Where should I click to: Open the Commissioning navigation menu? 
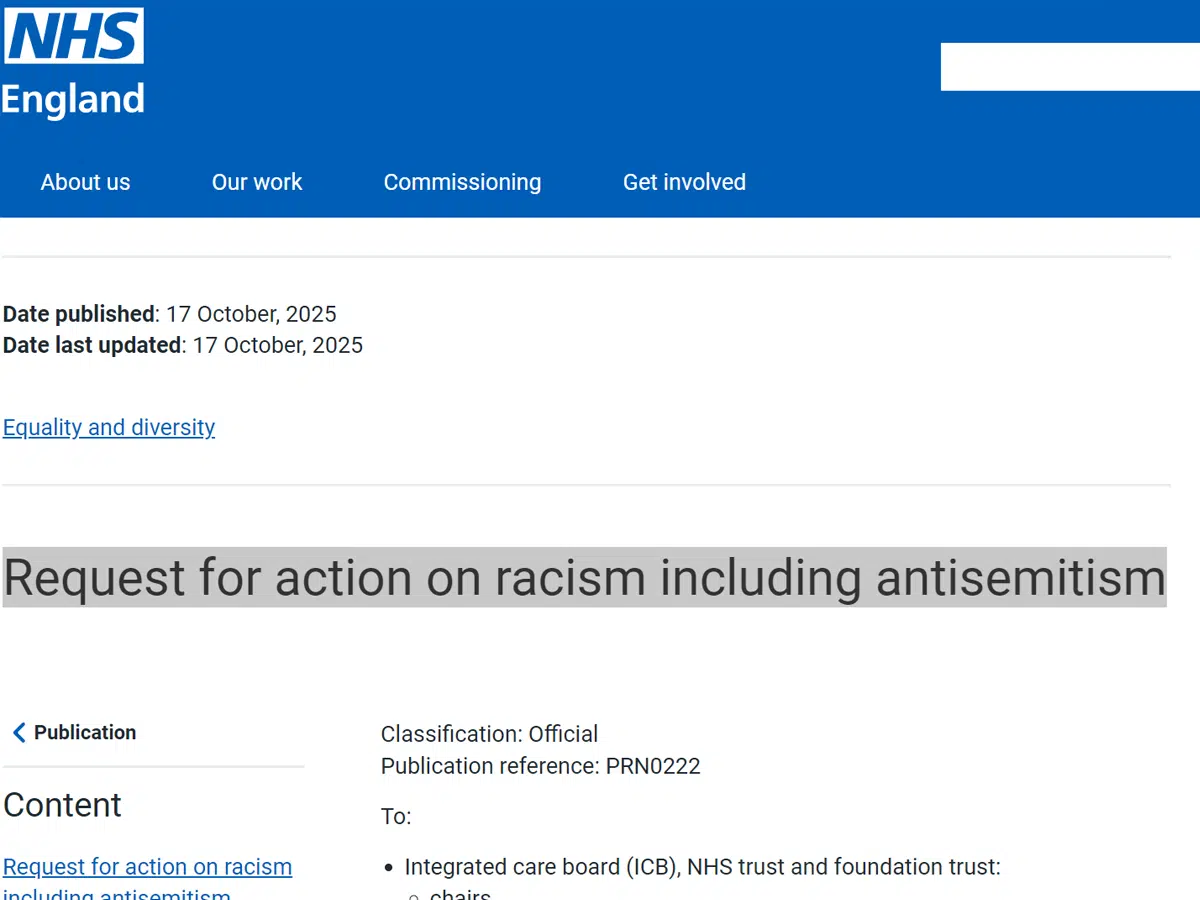tap(462, 182)
